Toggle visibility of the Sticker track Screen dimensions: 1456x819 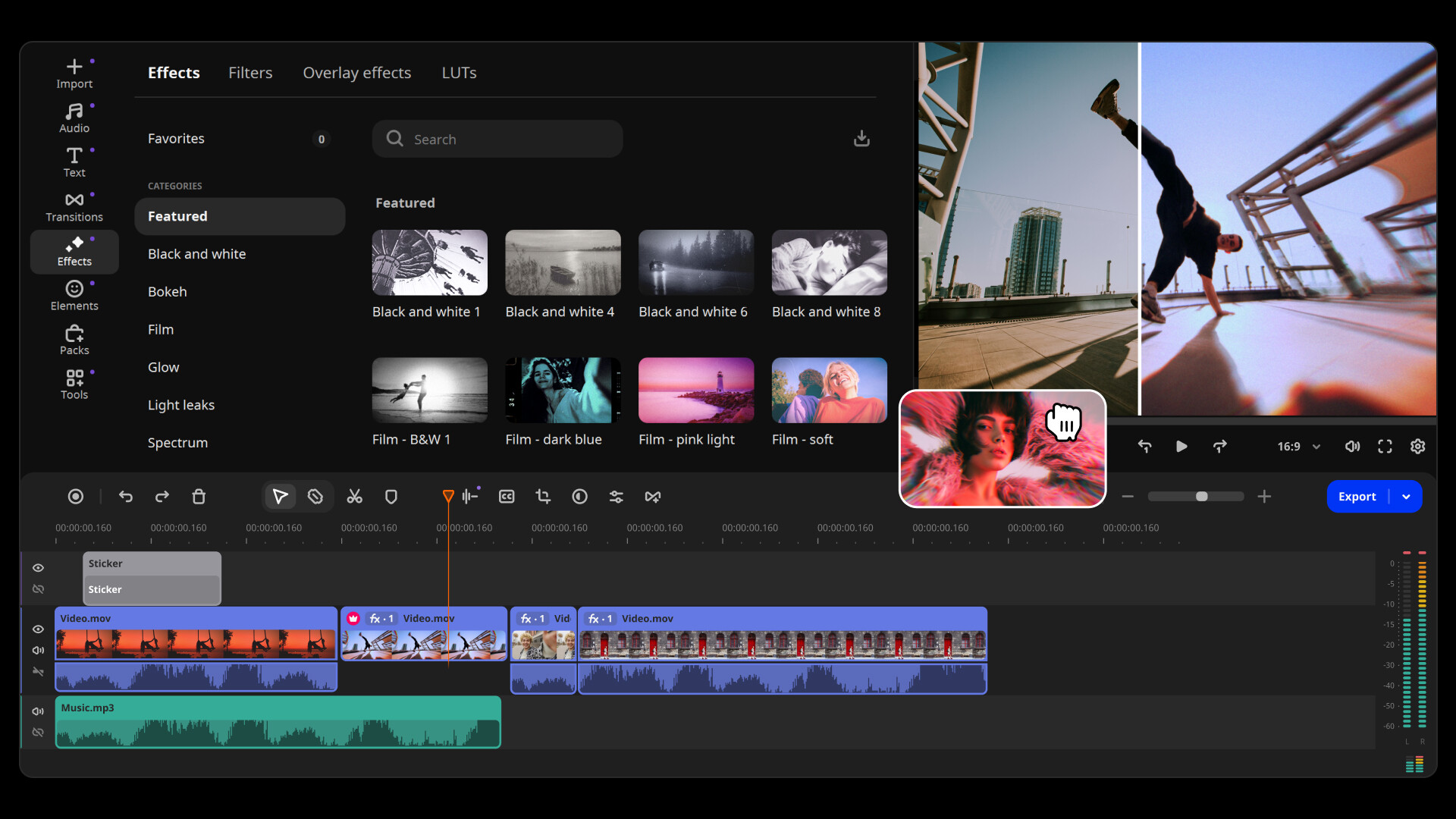pyautogui.click(x=38, y=567)
